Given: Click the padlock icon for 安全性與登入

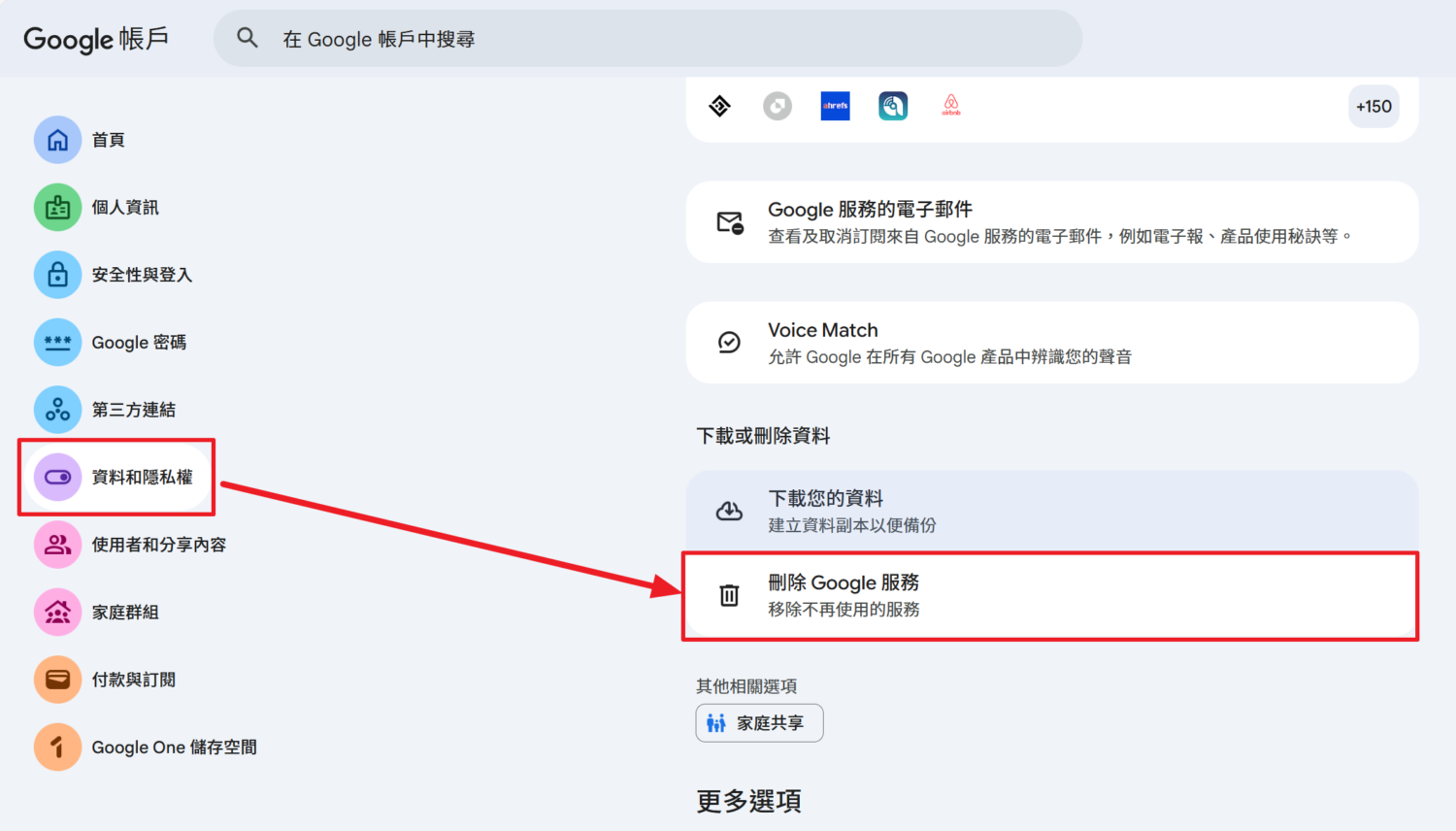Looking at the screenshot, I should coord(58,275).
